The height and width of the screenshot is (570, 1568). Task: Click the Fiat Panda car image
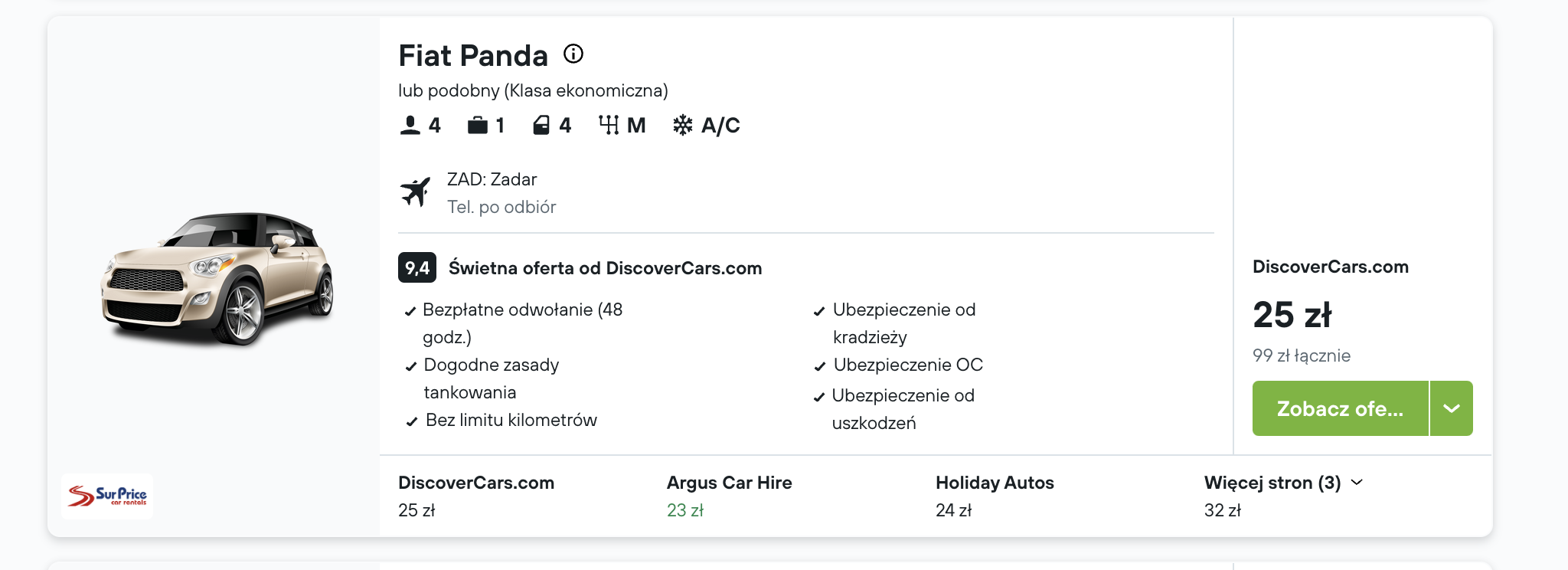click(x=217, y=279)
